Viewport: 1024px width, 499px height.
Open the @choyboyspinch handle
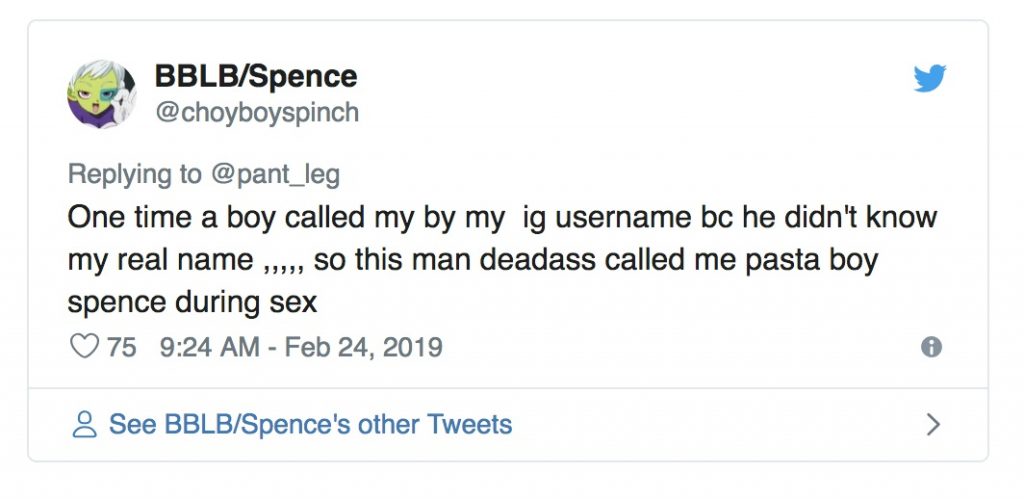(x=256, y=112)
